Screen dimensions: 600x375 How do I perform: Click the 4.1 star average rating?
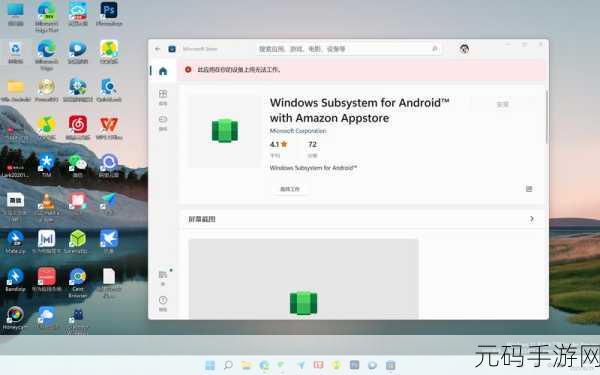tap(278, 145)
